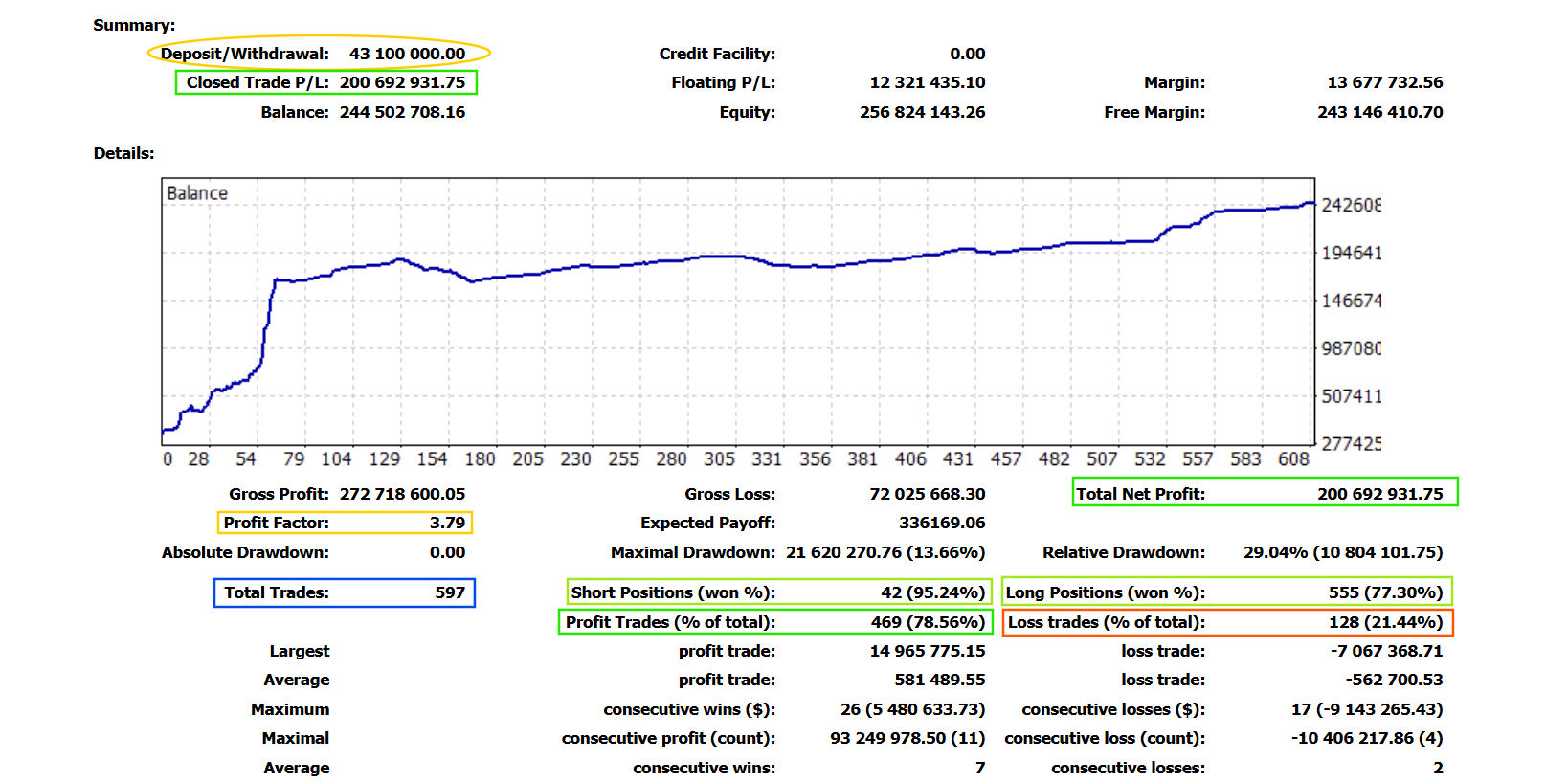This screenshot has width=1568, height=782.
Task: Click the 194641 label on chart y-axis
Action: coord(1351,253)
